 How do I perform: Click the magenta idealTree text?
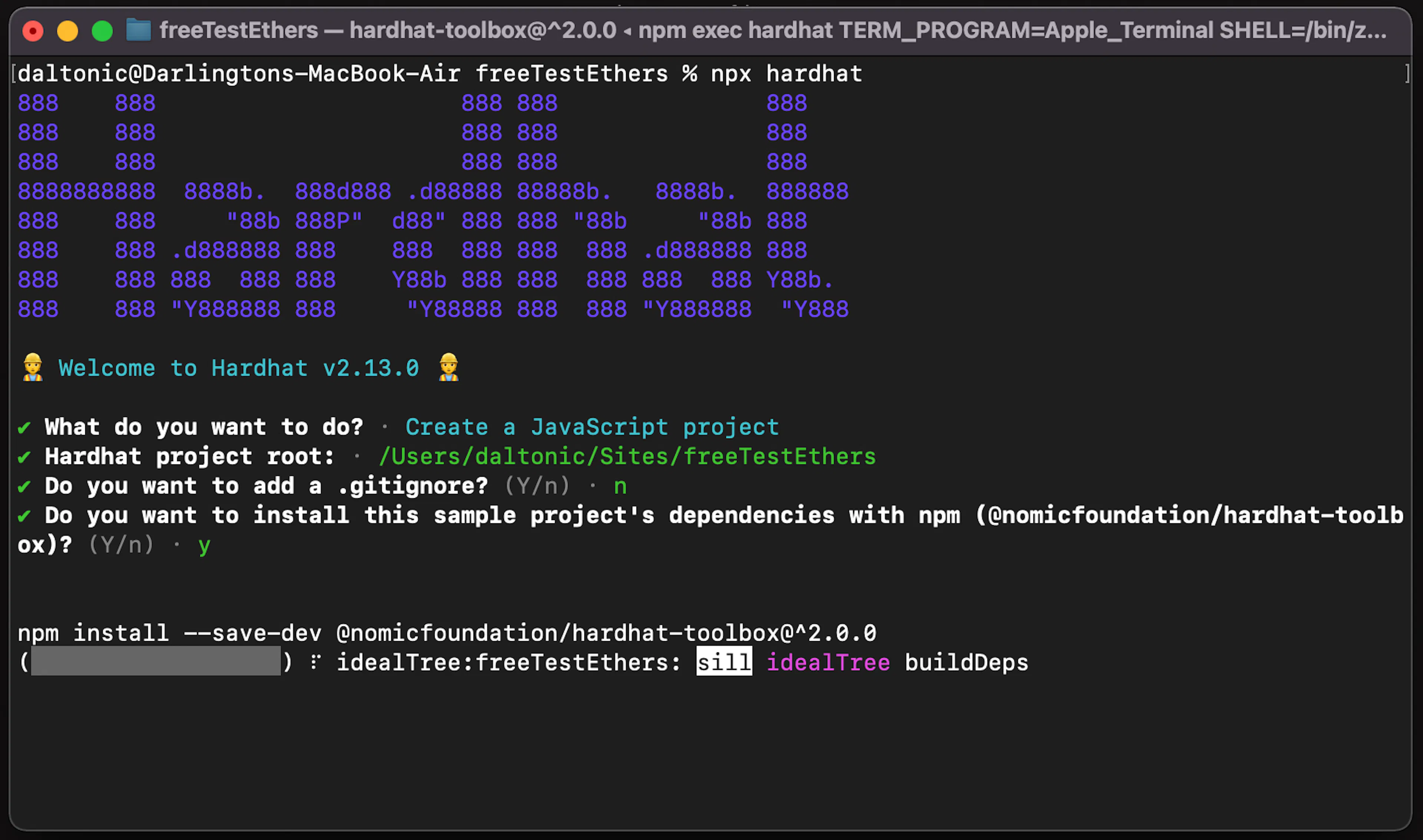click(828, 662)
